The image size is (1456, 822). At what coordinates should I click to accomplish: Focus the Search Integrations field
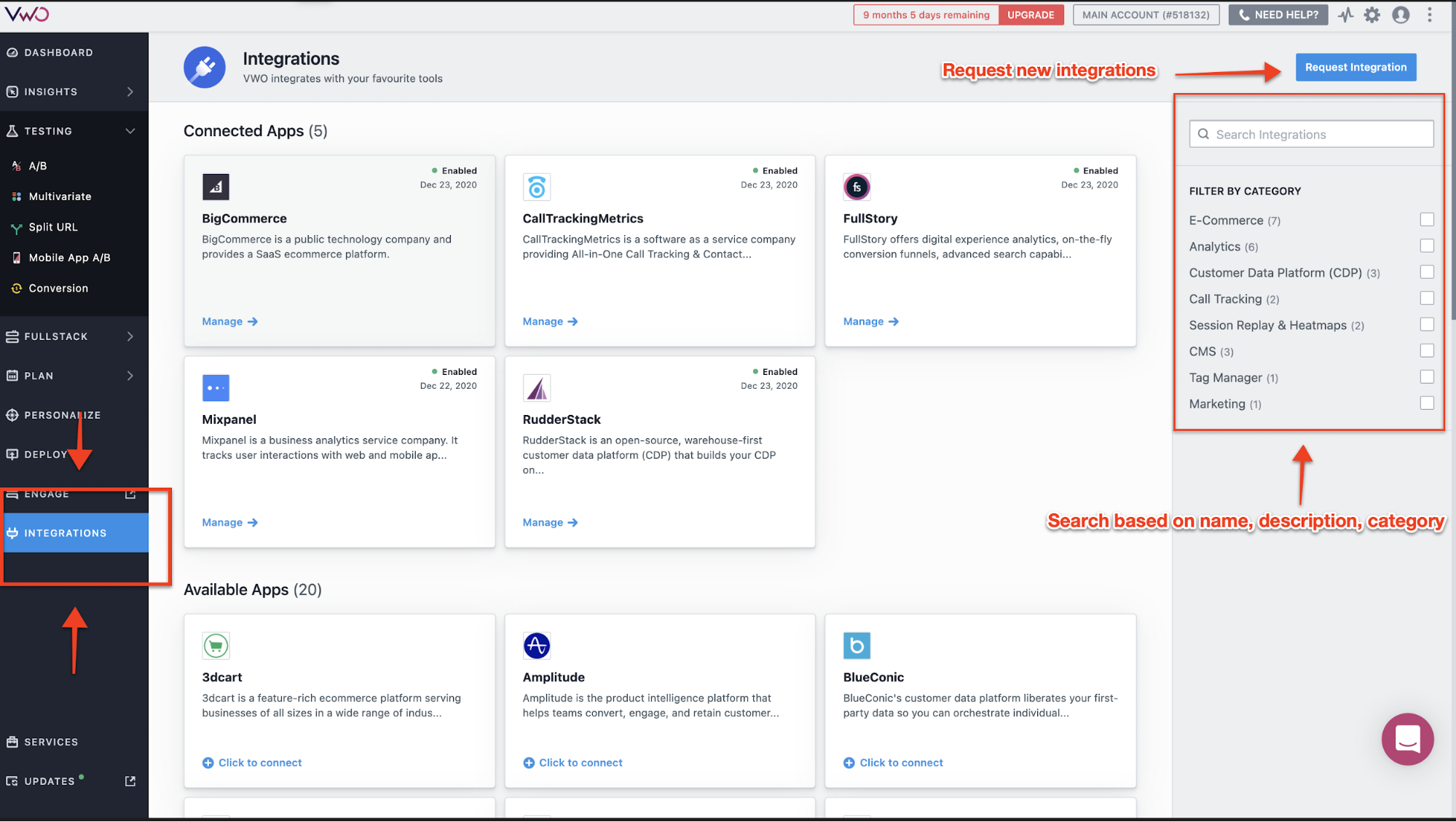coord(1311,134)
